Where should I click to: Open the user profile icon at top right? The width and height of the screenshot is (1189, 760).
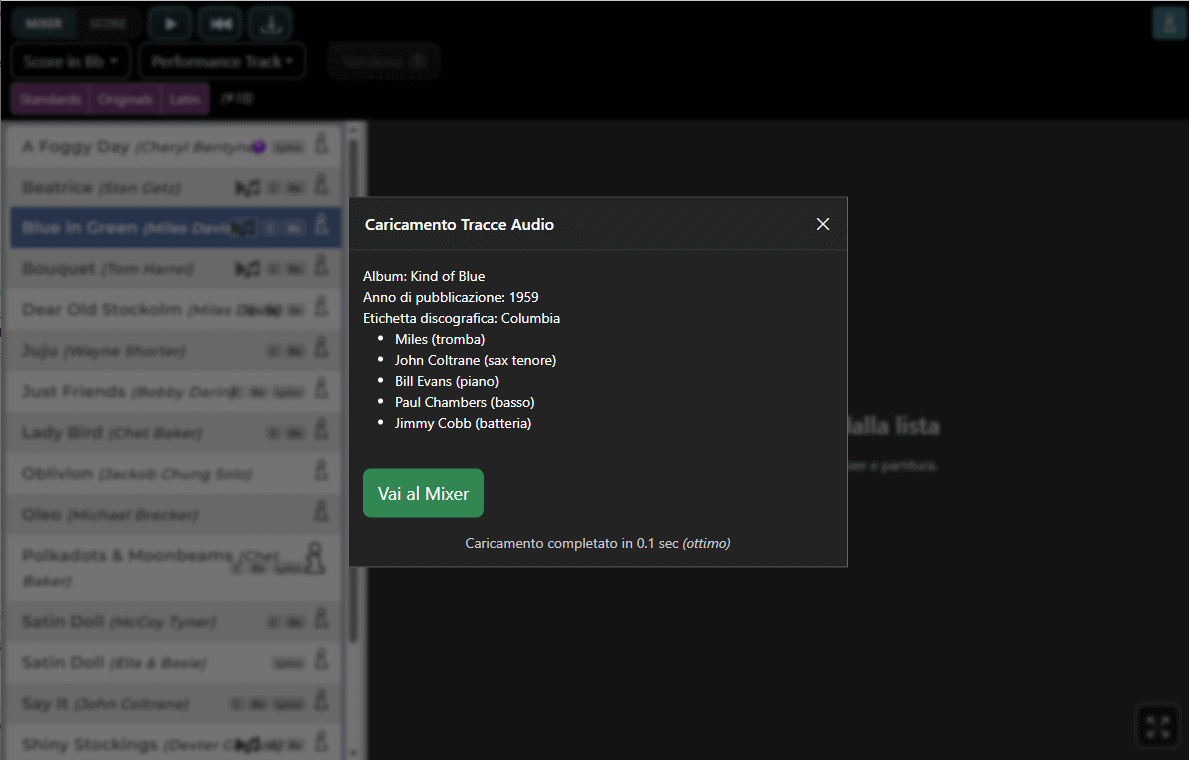point(1169,24)
